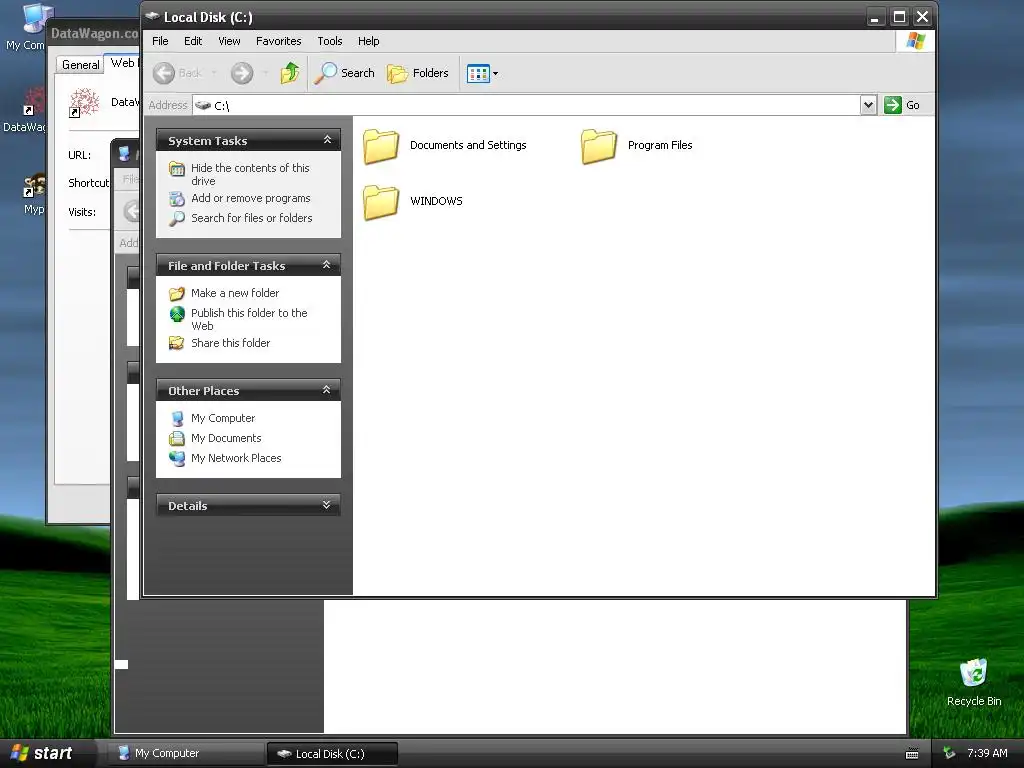This screenshot has width=1024, height=768.
Task: Click the Windows flag logo icon
Action: (x=916, y=41)
